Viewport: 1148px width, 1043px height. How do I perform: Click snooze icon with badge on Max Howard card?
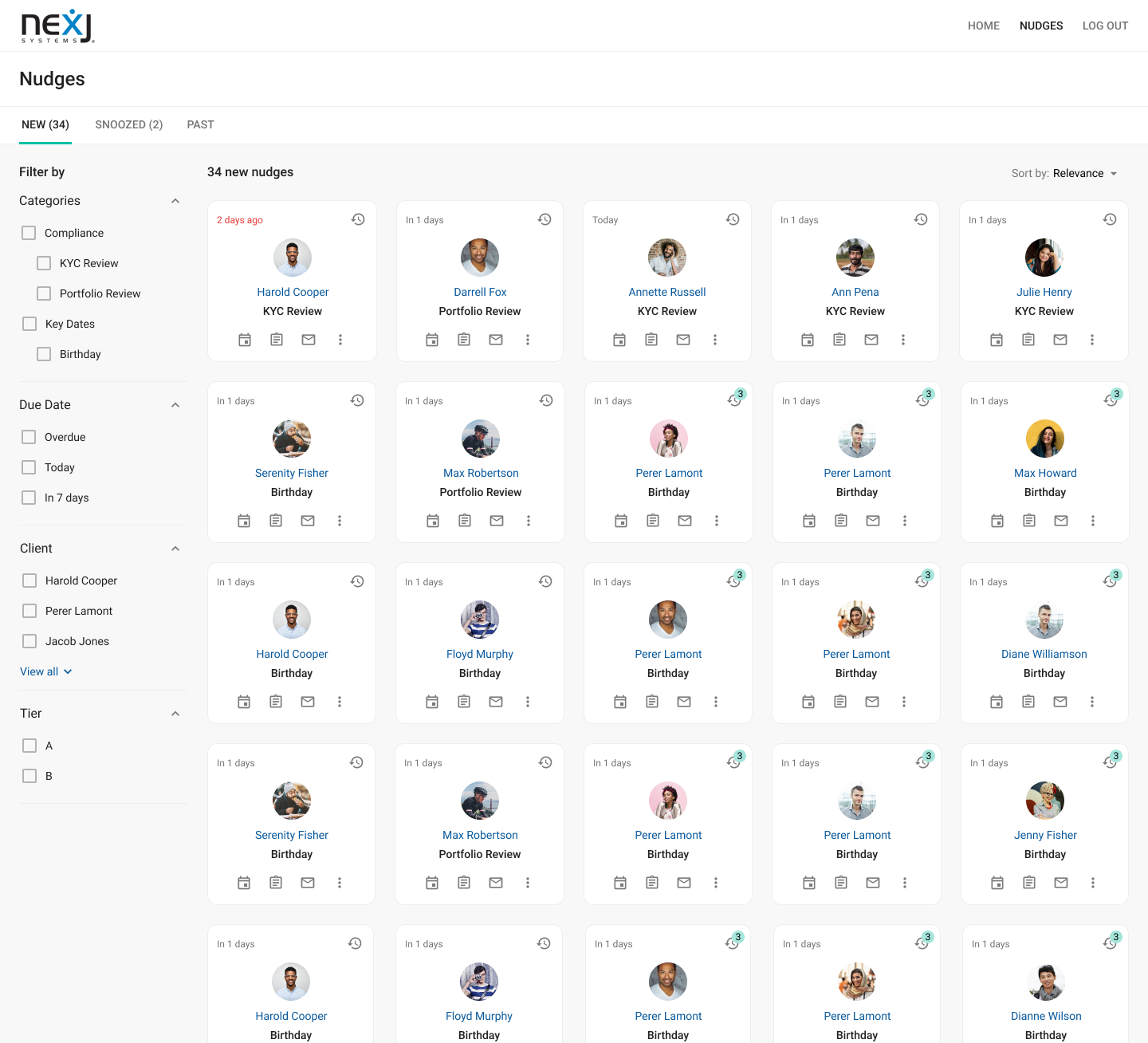pyautogui.click(x=1111, y=399)
